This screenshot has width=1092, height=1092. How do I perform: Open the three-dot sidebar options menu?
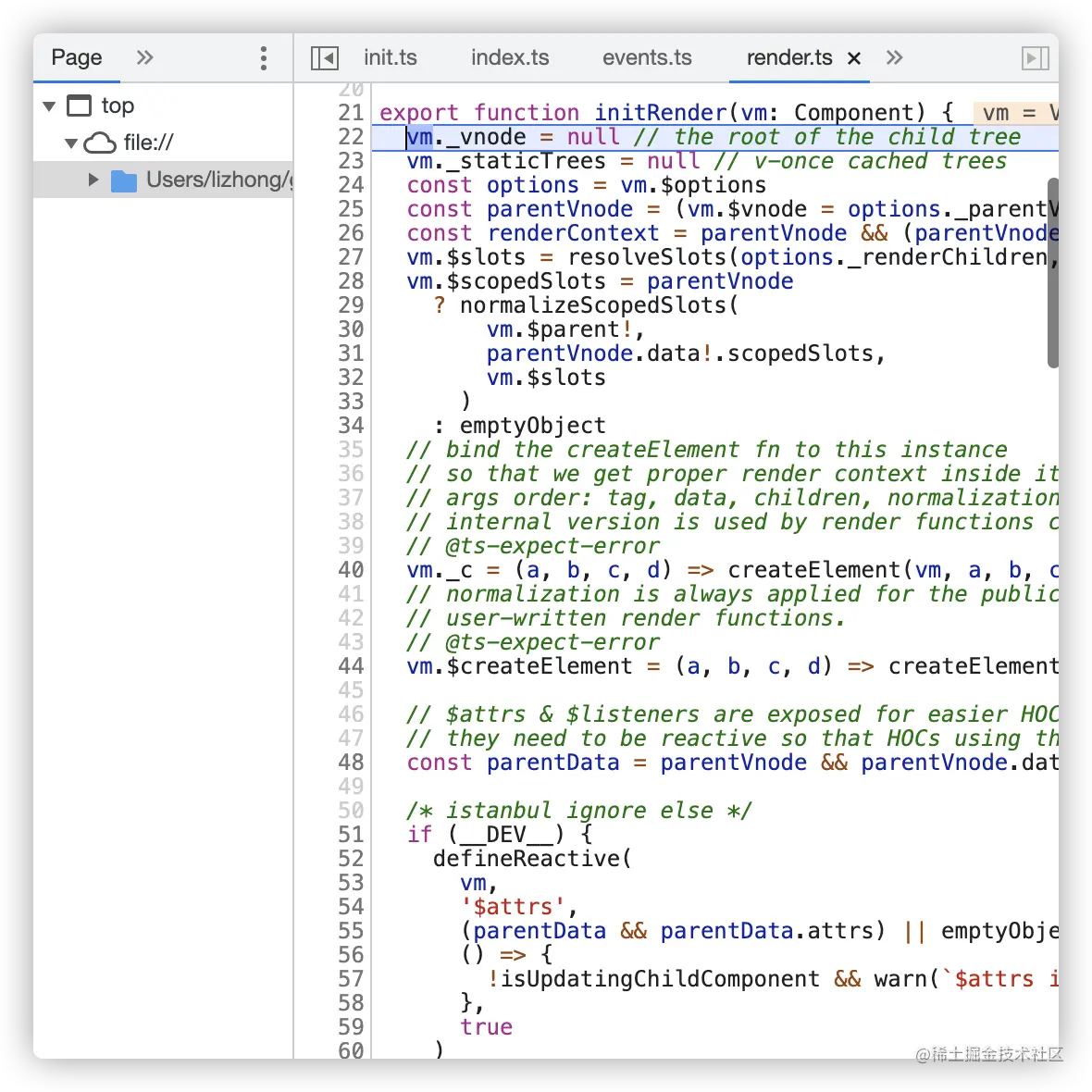[x=263, y=58]
